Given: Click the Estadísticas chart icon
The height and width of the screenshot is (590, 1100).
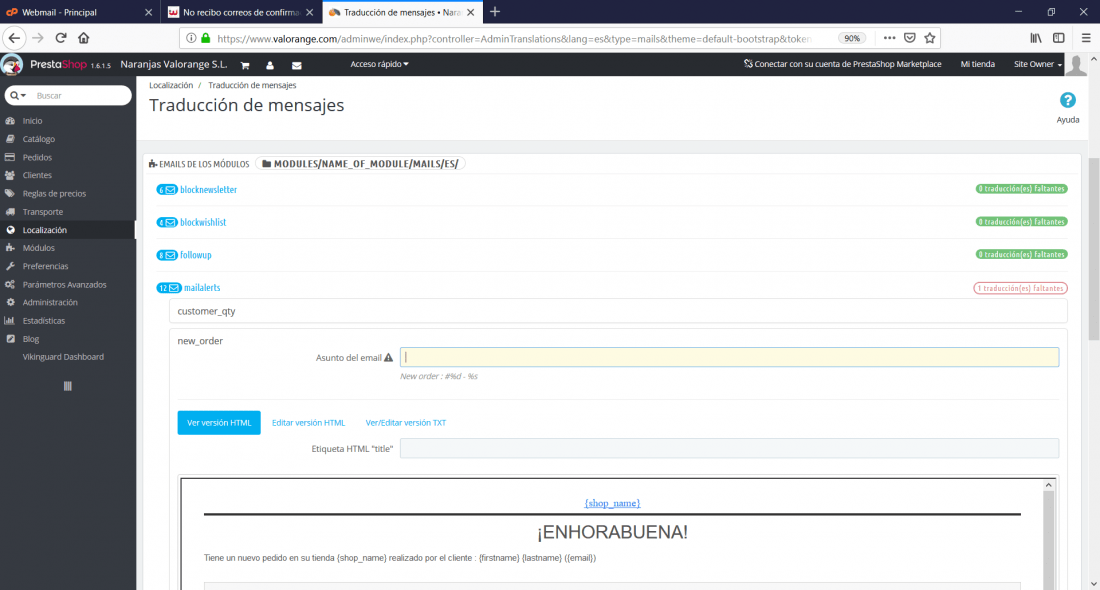Looking at the screenshot, I should [10, 321].
